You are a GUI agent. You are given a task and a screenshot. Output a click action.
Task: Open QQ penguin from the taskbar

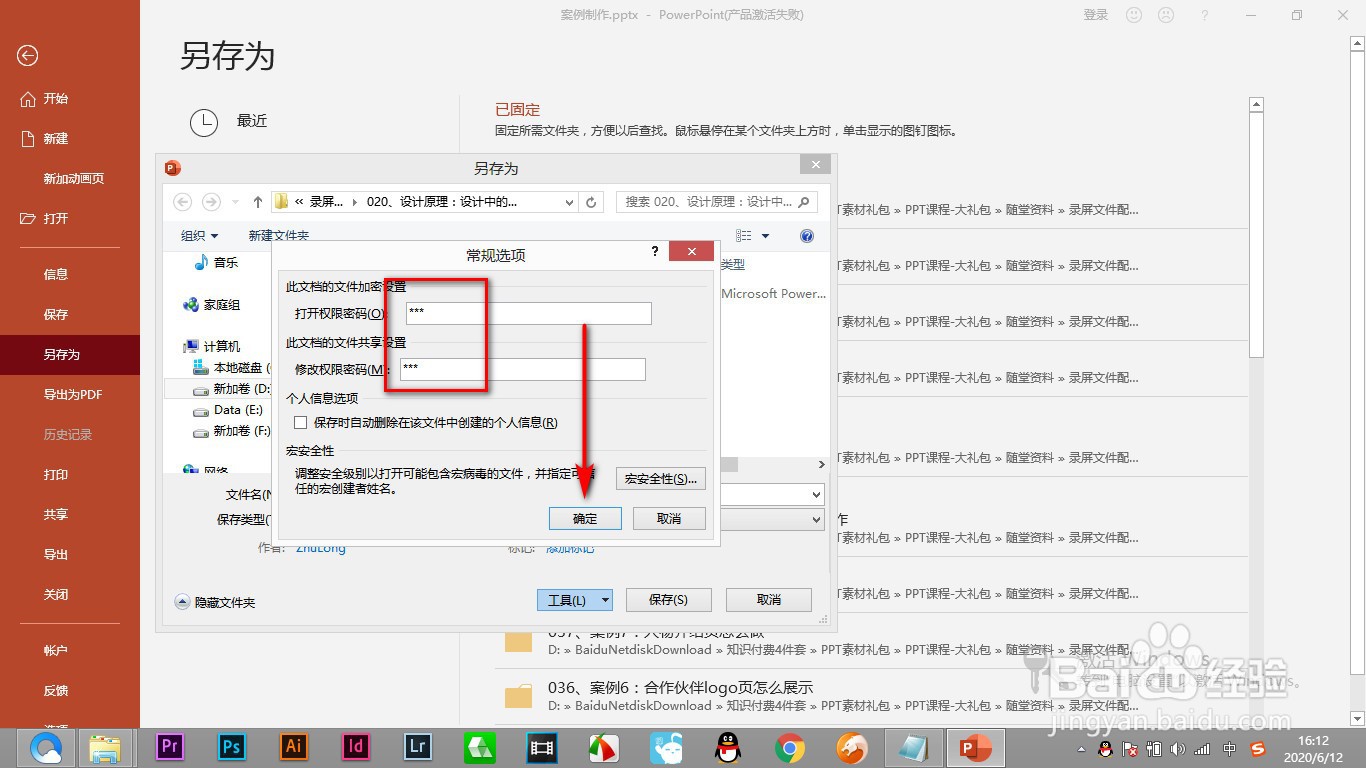click(728, 747)
